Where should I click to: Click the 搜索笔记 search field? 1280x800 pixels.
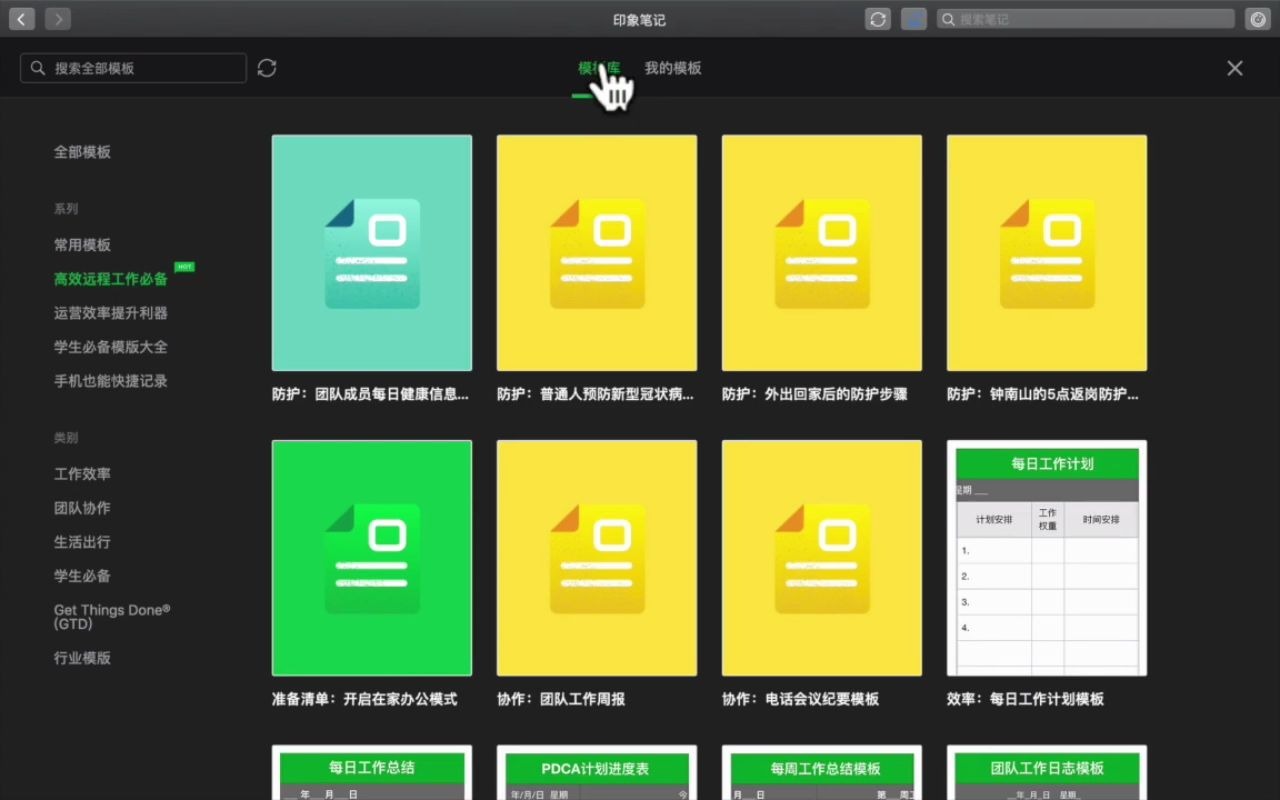coord(1085,18)
